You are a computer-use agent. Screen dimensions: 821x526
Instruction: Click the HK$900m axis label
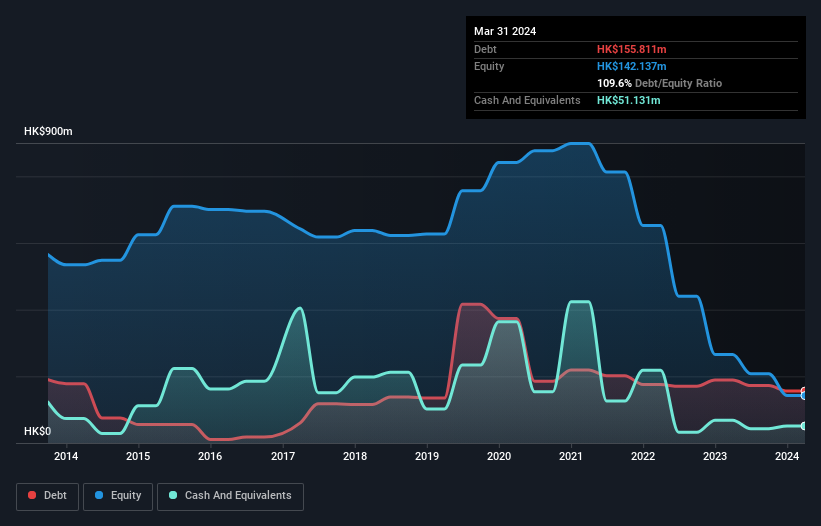(x=48, y=131)
